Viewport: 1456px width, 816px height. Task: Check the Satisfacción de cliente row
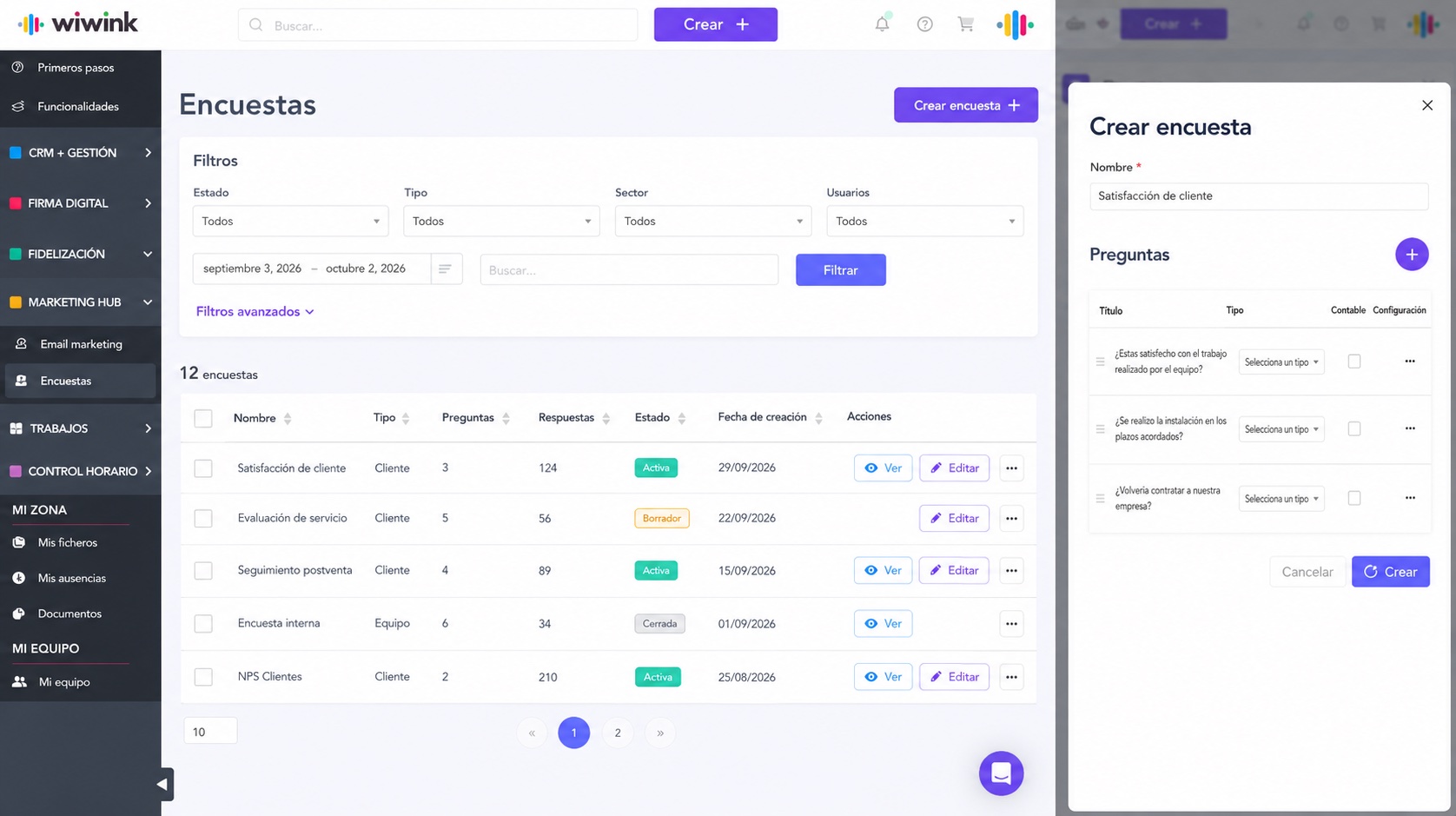[x=203, y=468]
